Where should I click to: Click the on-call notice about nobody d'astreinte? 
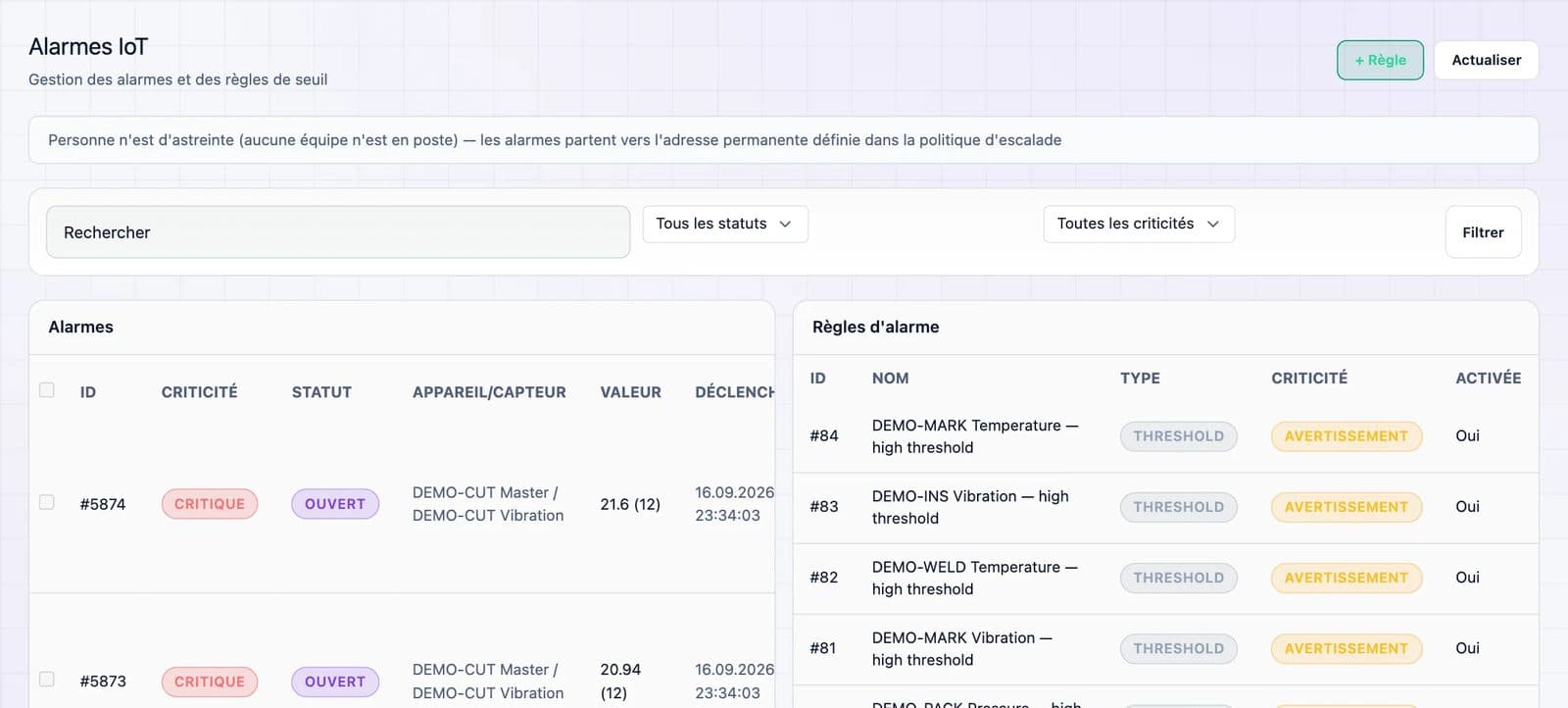coord(784,140)
